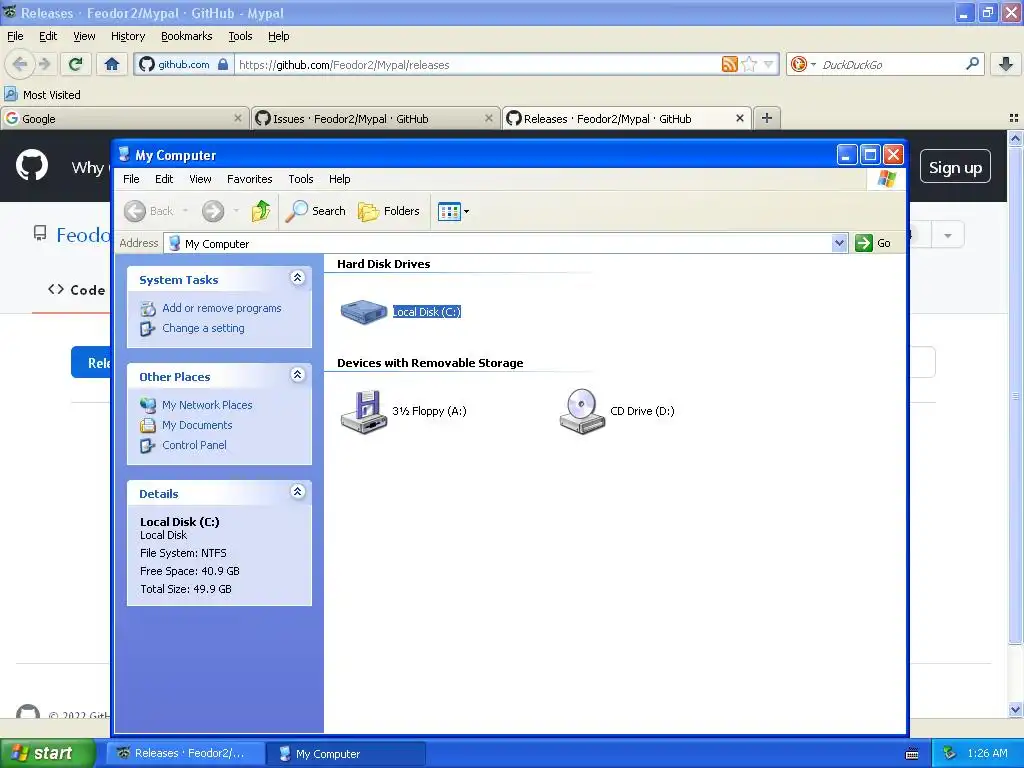
Task: Select the CD Drive (D:) icon
Action: [x=581, y=411]
